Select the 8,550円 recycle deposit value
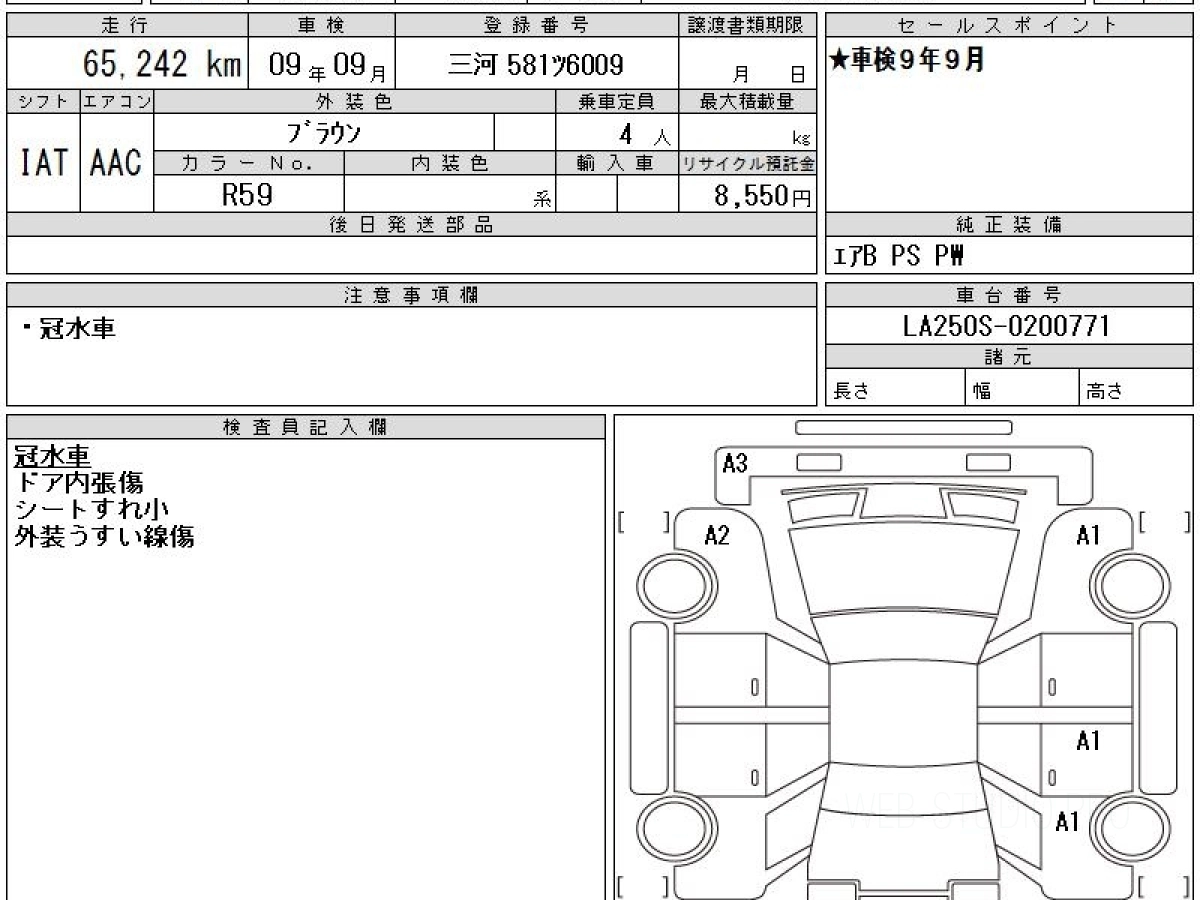Viewport: 1200px width, 900px height. (x=763, y=196)
